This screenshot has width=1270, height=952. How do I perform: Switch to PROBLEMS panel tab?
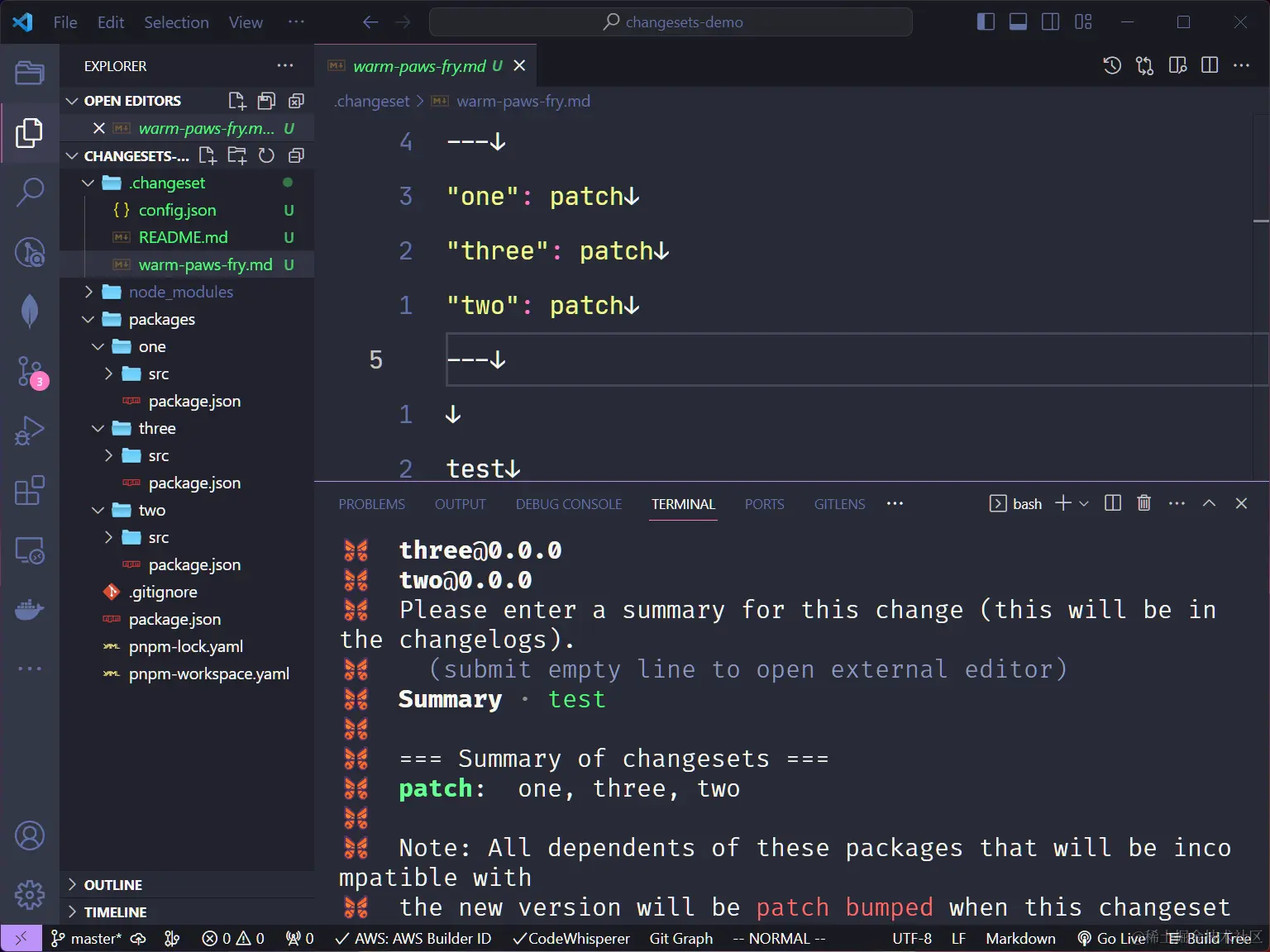click(x=372, y=504)
